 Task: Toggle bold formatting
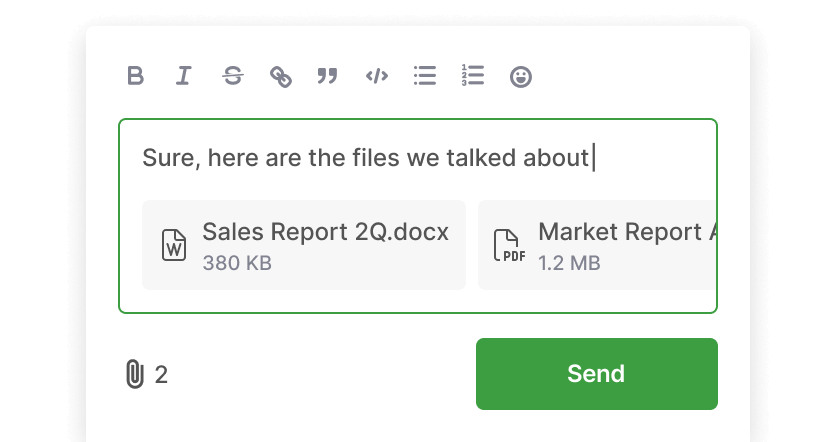[136, 76]
